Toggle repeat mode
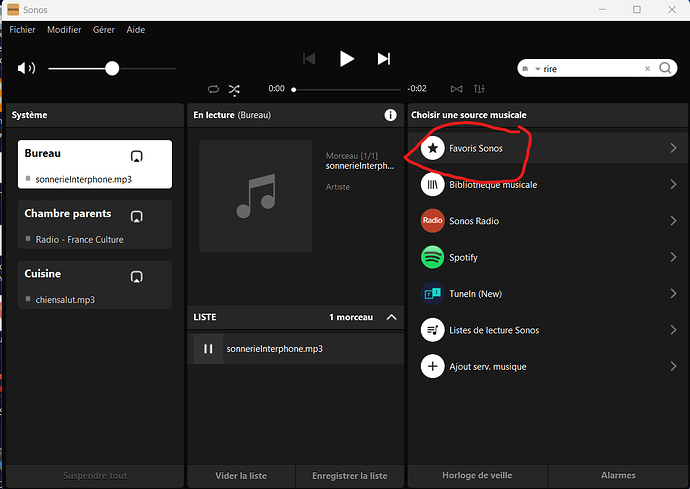The height and width of the screenshot is (489, 690). coord(213,89)
